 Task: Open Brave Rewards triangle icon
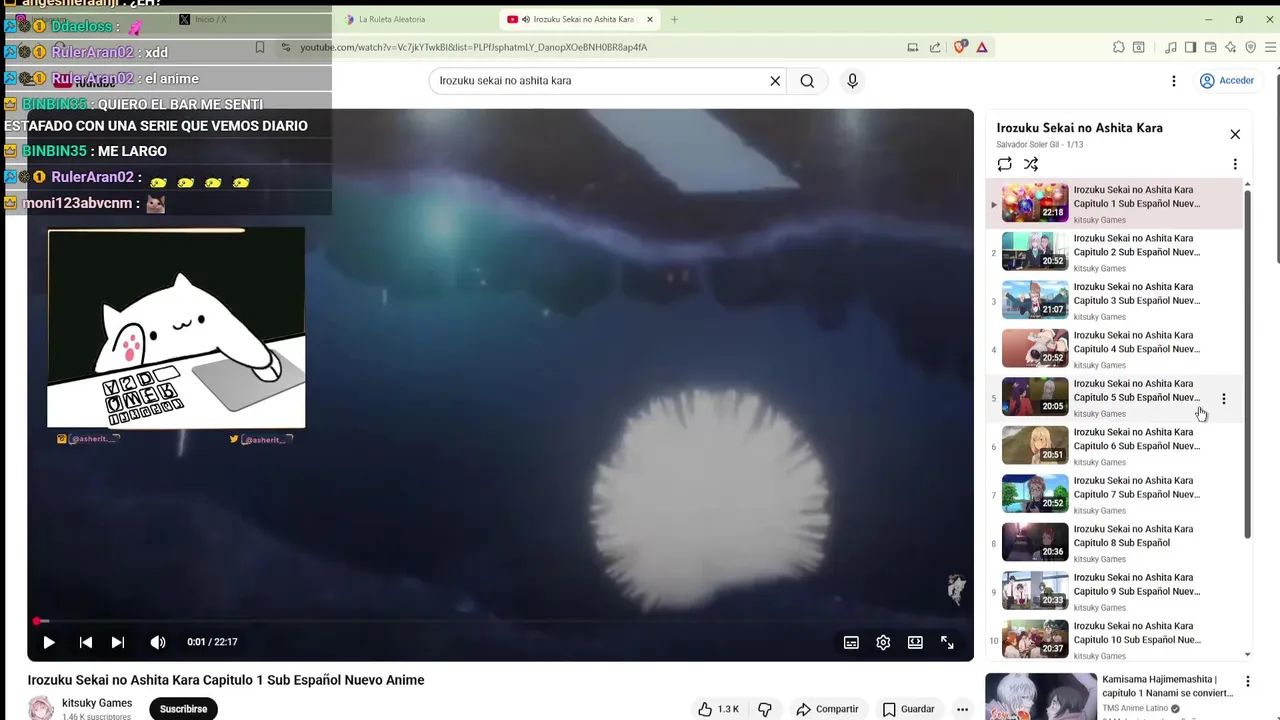982,47
